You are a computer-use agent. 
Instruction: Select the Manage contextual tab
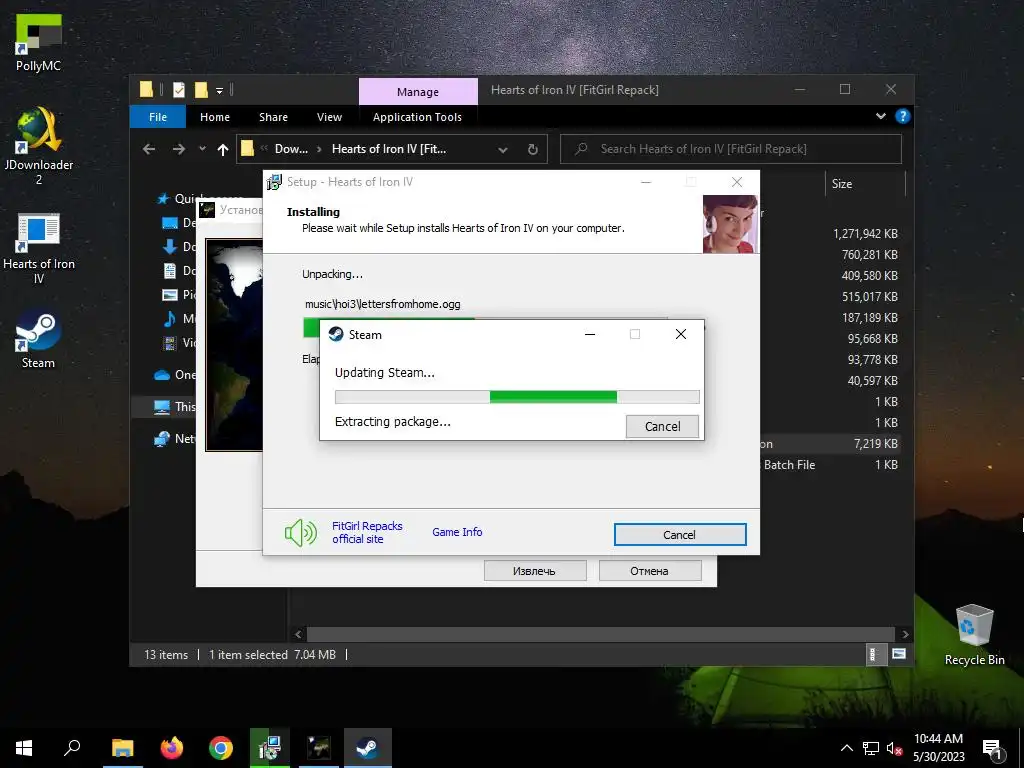[x=418, y=92]
